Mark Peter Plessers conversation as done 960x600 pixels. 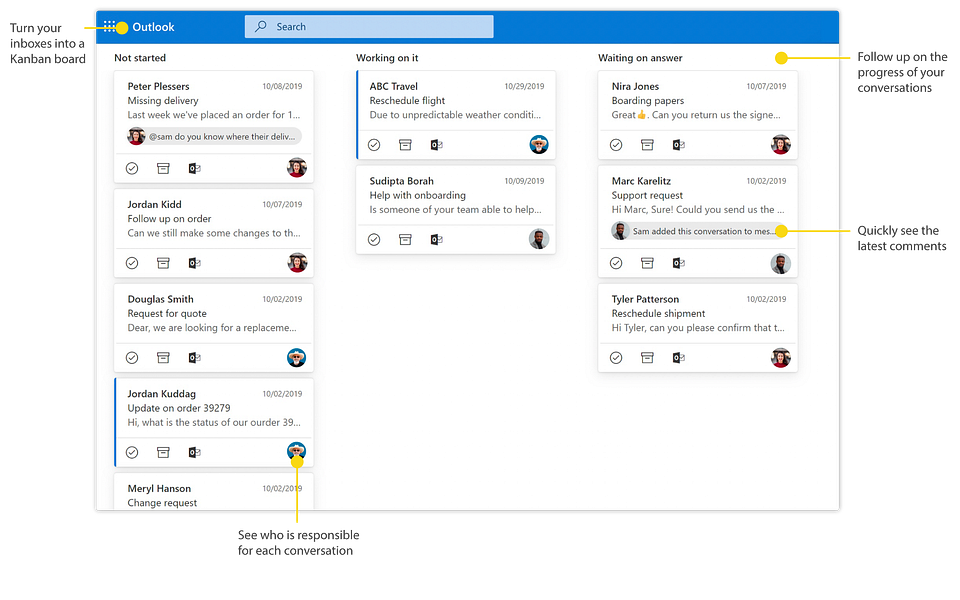[132, 168]
